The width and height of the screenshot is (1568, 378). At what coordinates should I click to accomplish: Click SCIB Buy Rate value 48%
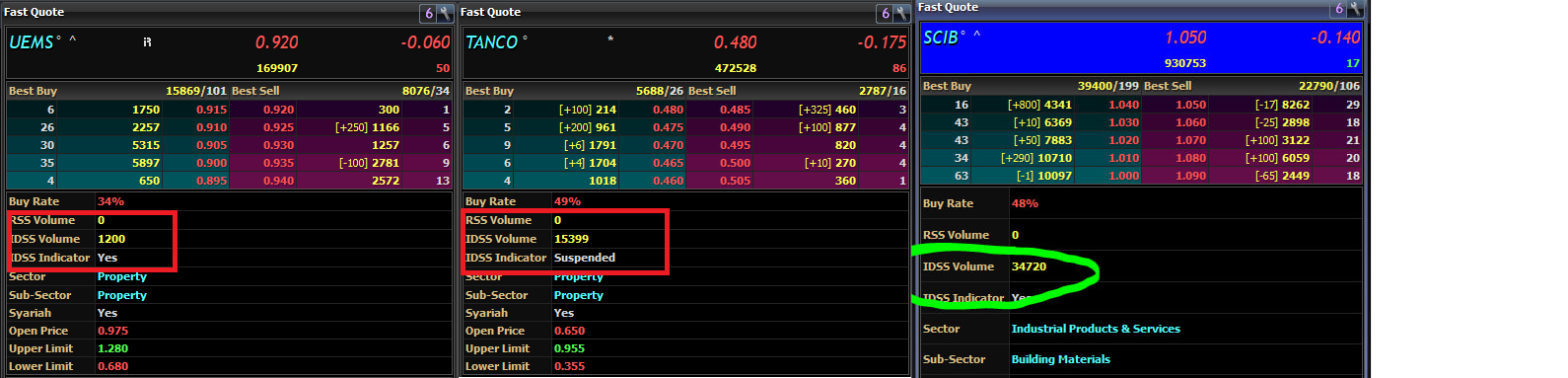pos(1025,203)
